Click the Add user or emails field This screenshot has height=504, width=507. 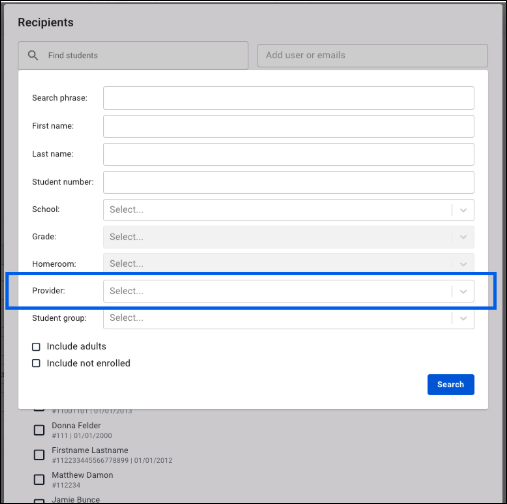coord(372,56)
